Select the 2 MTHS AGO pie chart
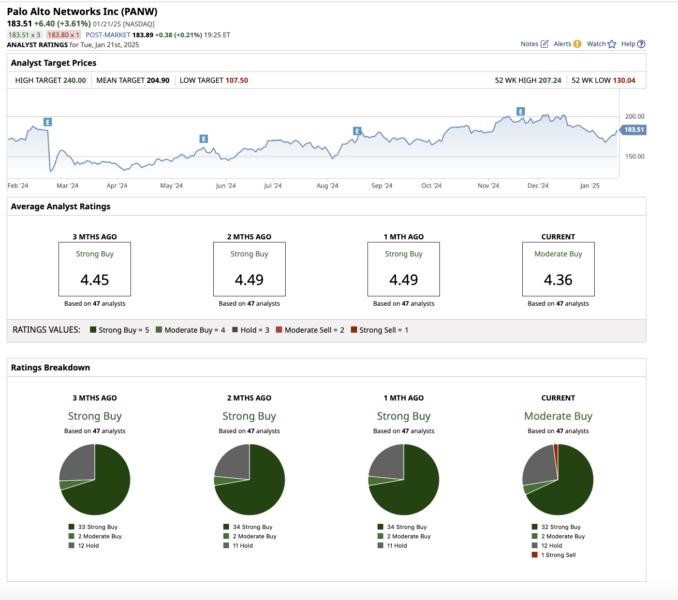The width and height of the screenshot is (678, 600). pyautogui.click(x=249, y=480)
